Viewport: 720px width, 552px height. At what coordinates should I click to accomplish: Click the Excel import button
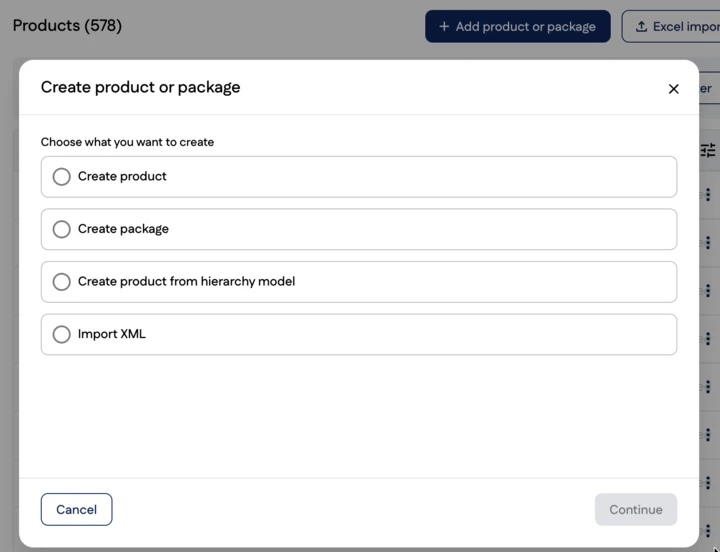[671, 27]
